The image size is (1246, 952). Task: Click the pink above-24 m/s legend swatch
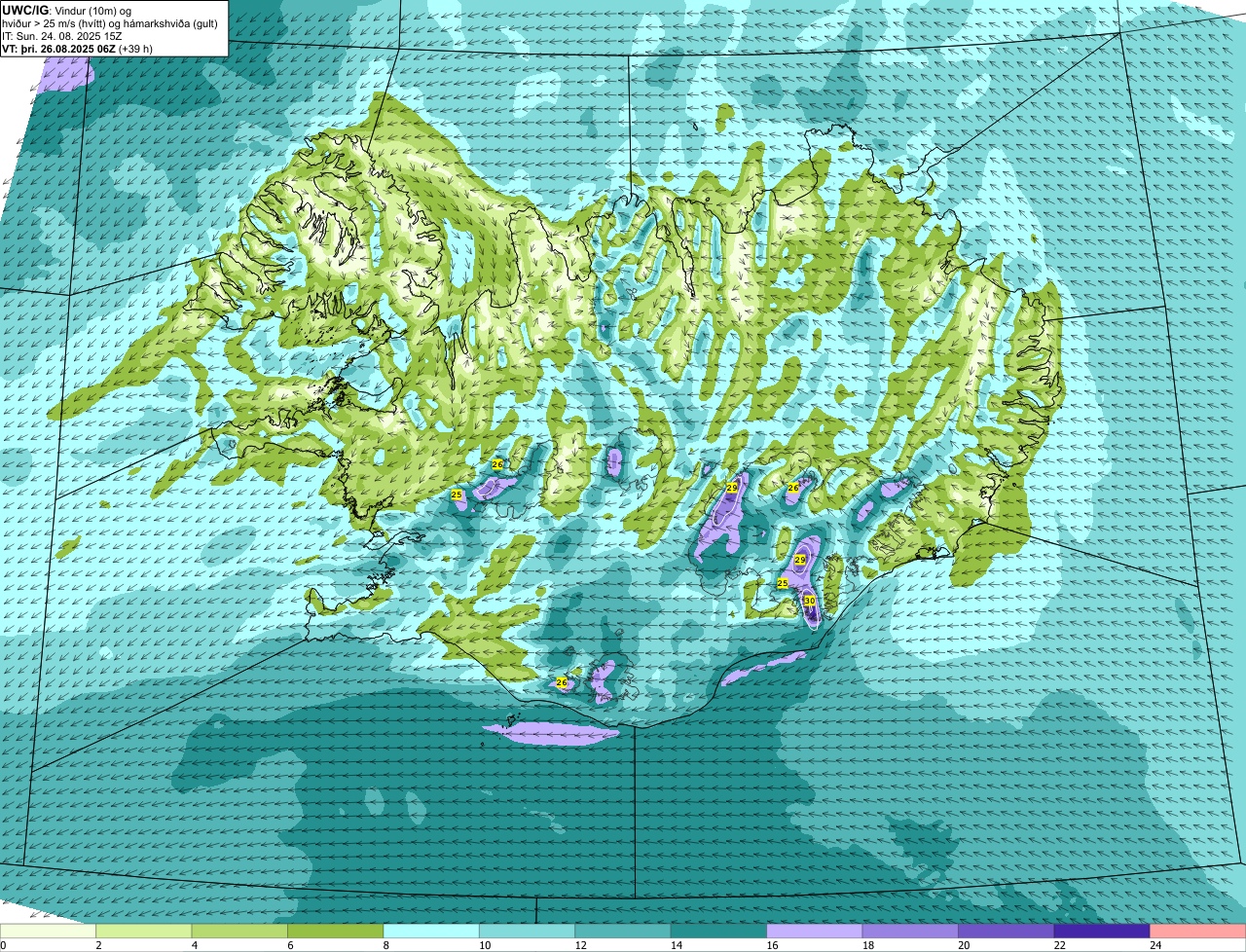click(x=1197, y=931)
